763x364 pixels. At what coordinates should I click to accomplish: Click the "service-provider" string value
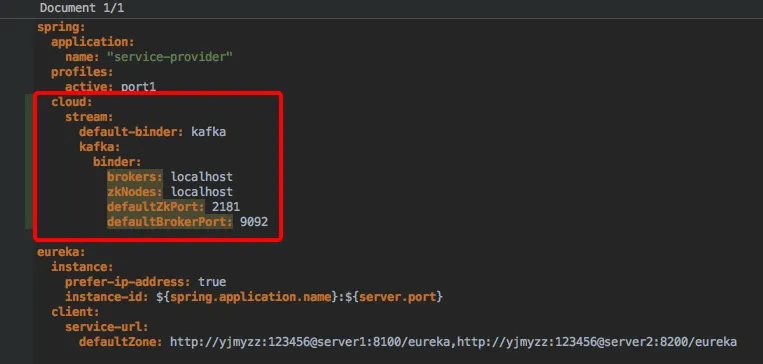[170, 57]
